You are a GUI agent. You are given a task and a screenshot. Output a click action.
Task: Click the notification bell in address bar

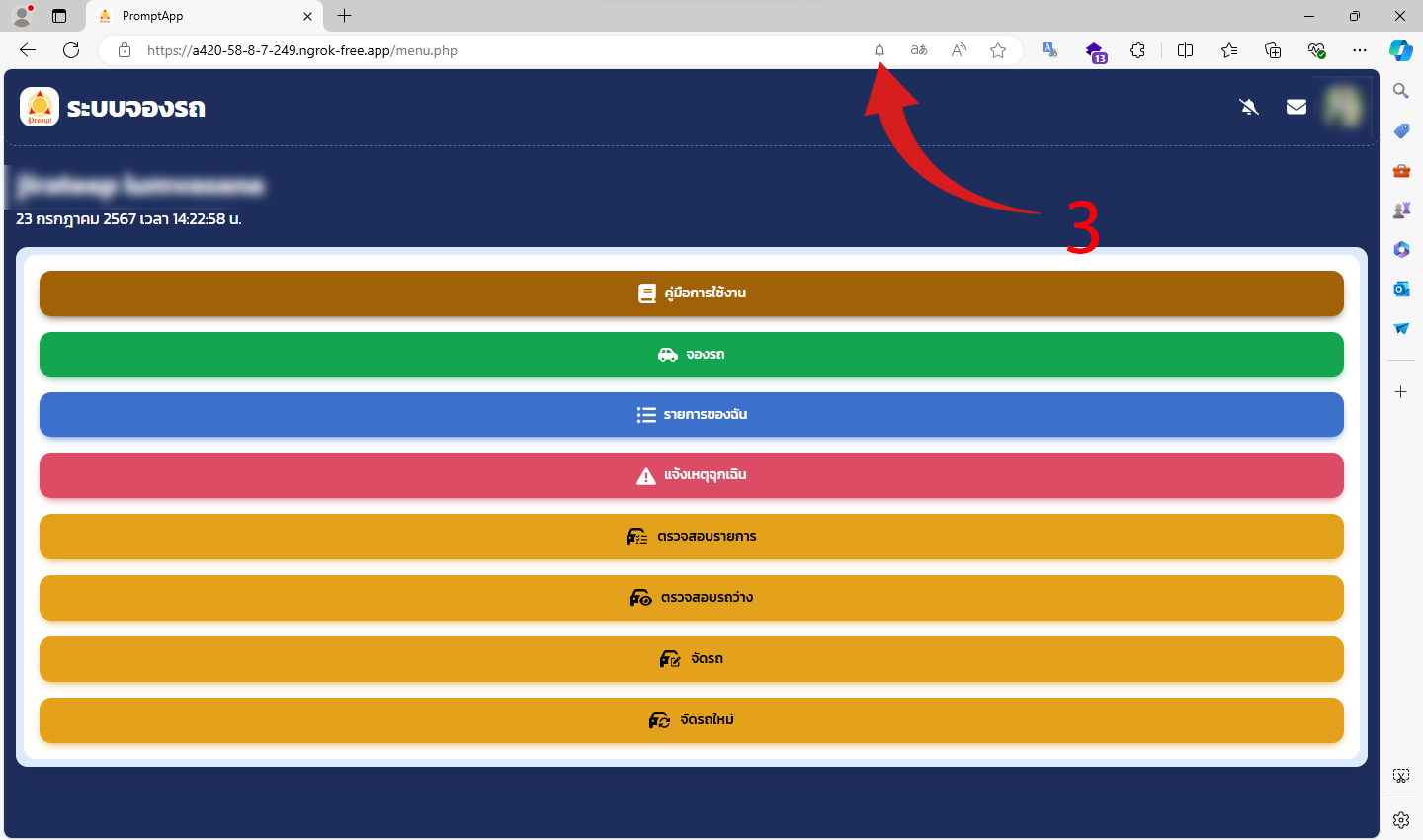(x=879, y=50)
